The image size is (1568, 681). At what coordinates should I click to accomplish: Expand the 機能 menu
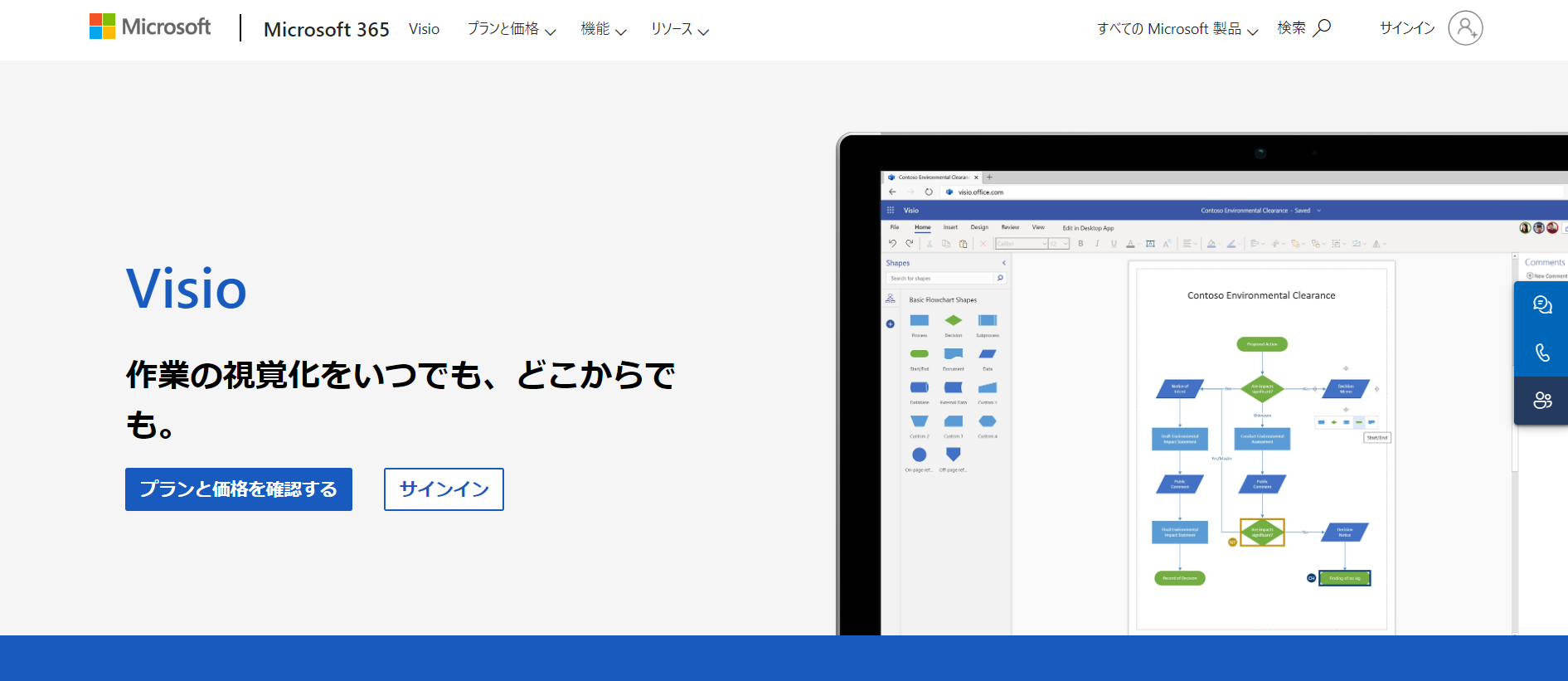604,29
